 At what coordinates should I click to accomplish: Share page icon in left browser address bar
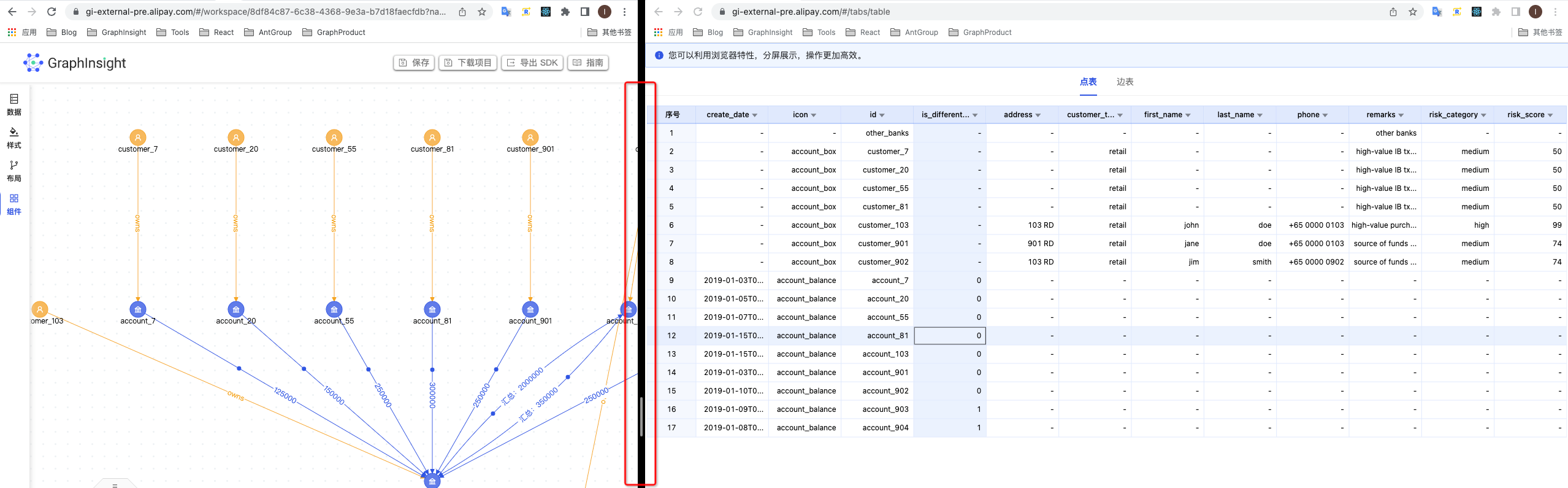coord(462,12)
